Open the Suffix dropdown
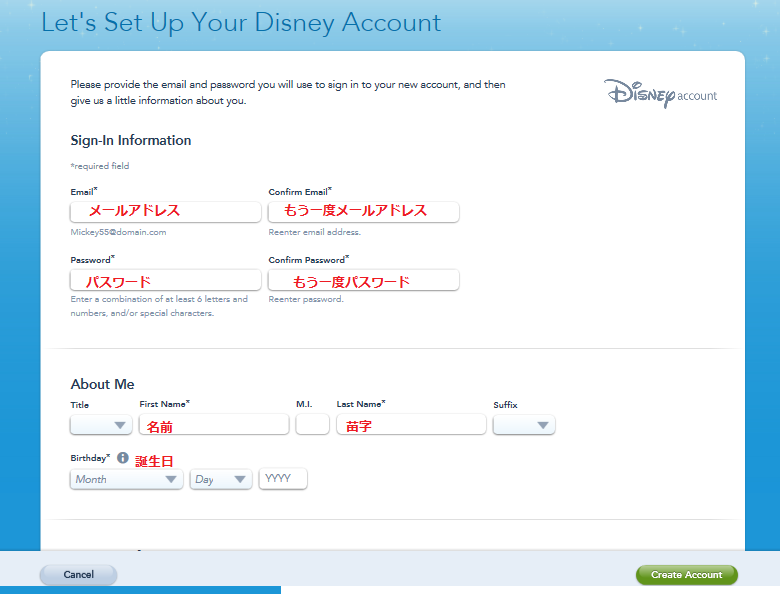 tap(524, 425)
